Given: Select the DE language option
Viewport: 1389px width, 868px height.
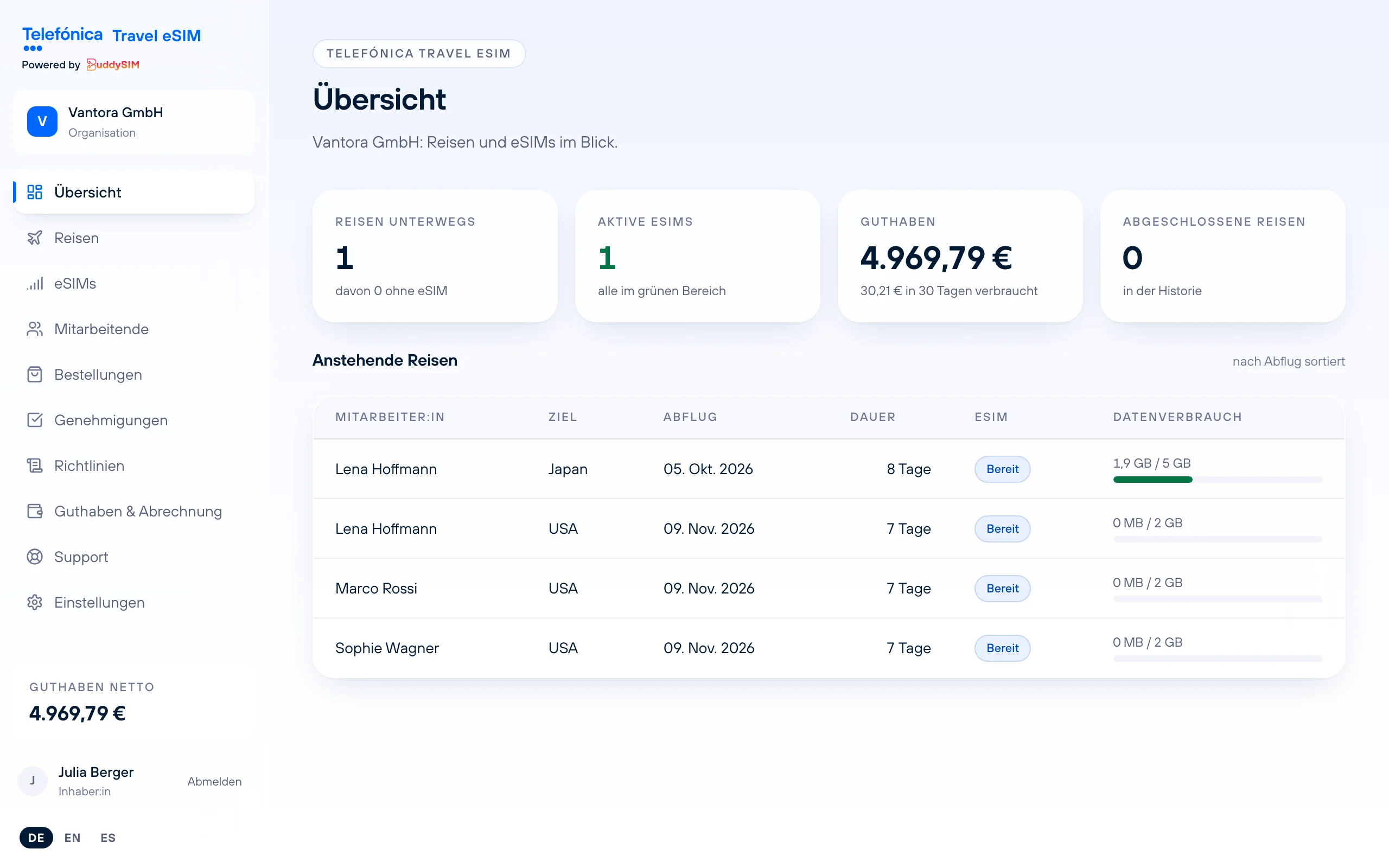Looking at the screenshot, I should 36,838.
